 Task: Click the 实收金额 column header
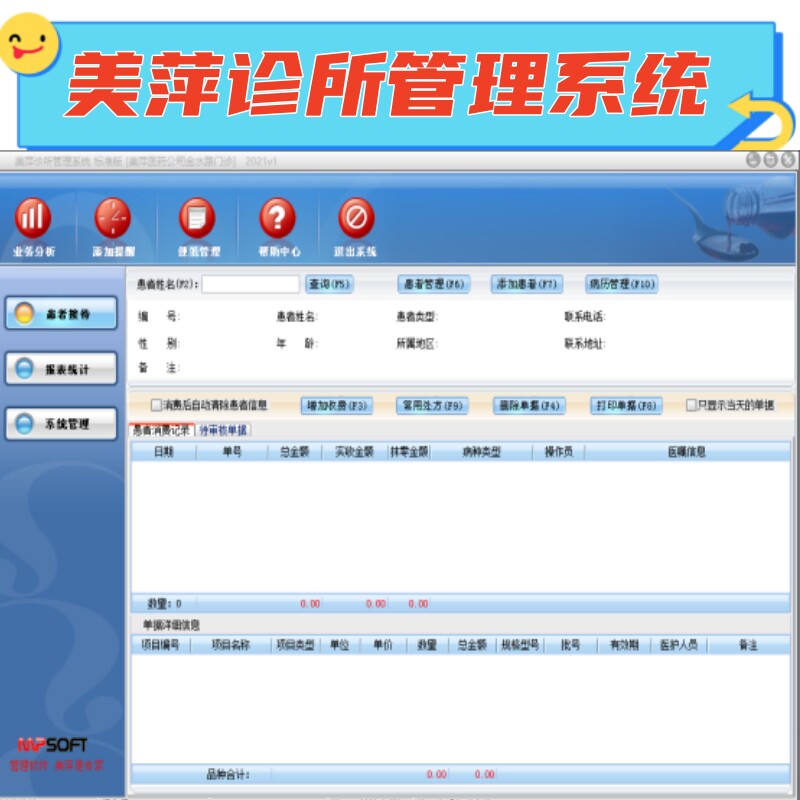pos(354,452)
